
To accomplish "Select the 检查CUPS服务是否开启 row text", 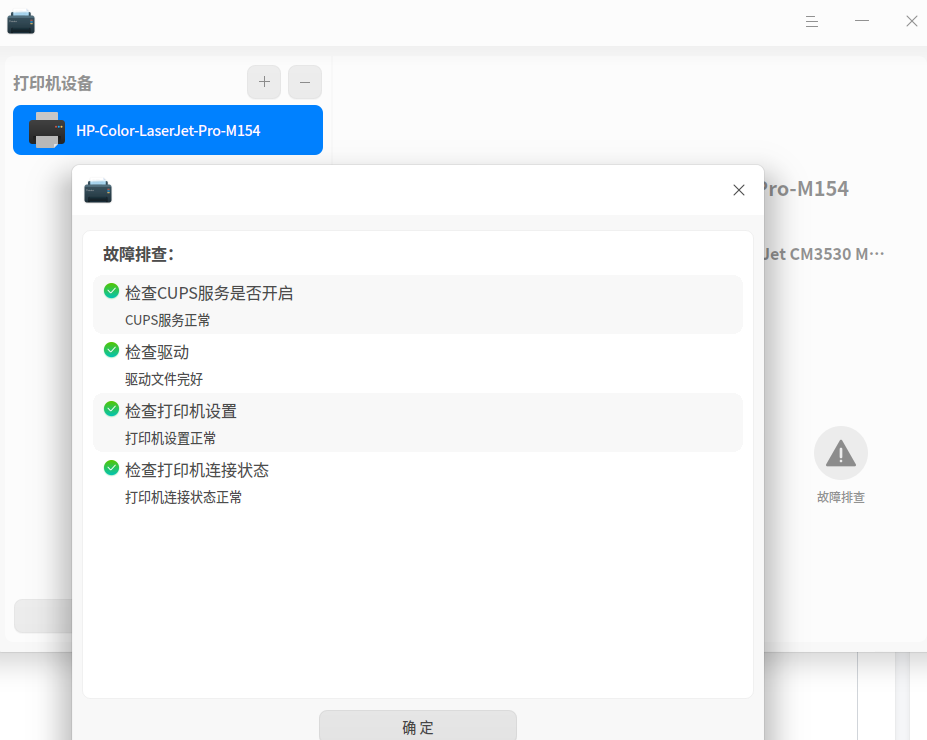I will pos(209,293).
